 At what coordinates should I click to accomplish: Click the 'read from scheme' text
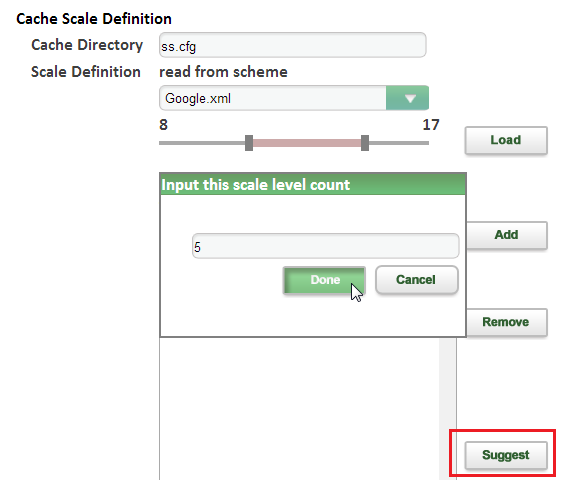[x=223, y=72]
